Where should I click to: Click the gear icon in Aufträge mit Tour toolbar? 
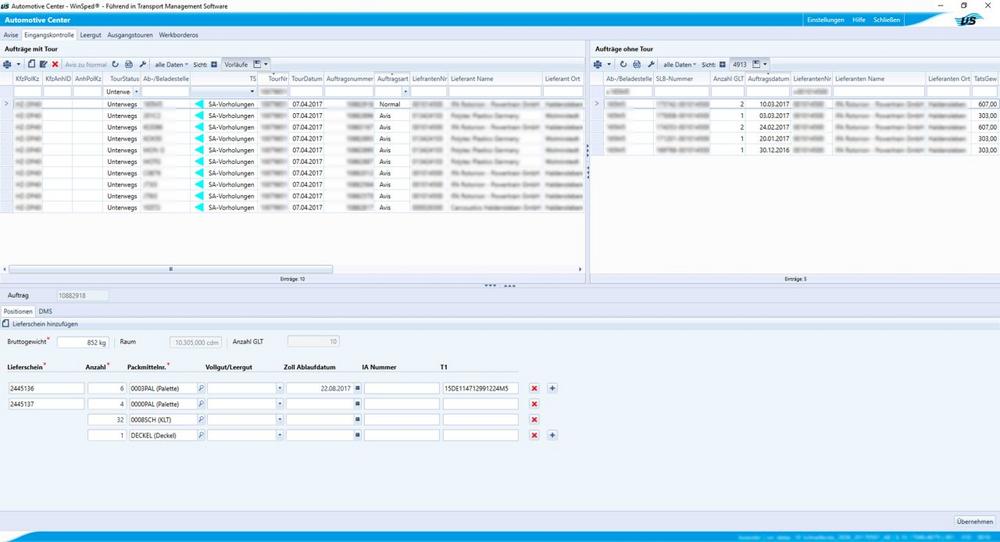[8, 64]
